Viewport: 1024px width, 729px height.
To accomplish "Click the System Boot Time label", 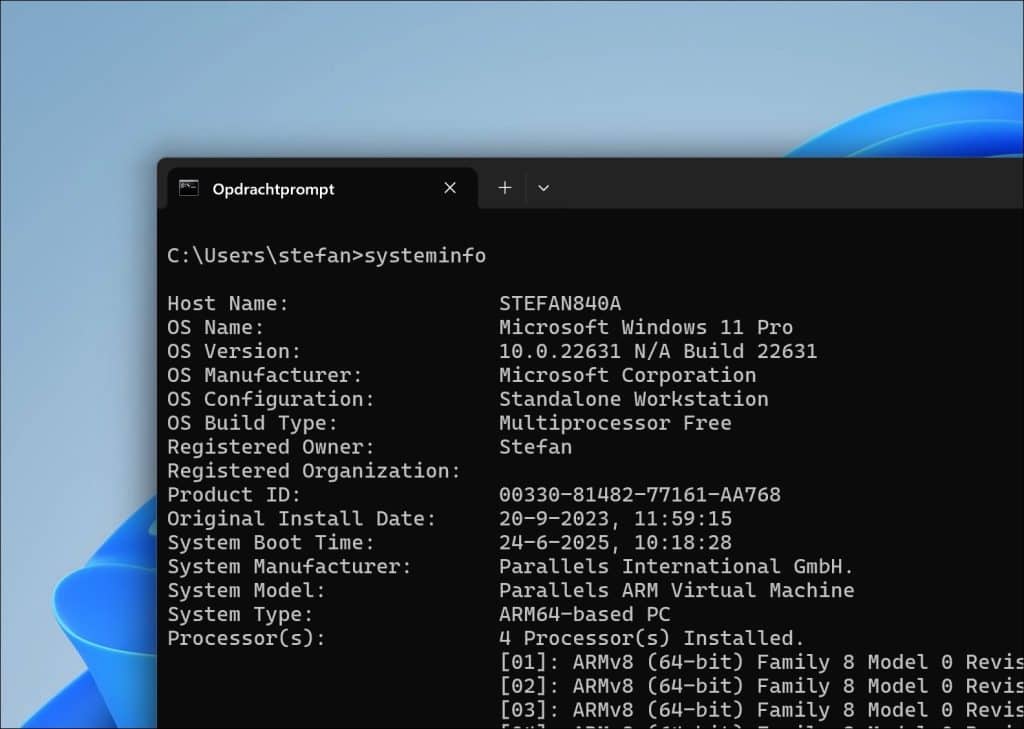I will 271,543.
